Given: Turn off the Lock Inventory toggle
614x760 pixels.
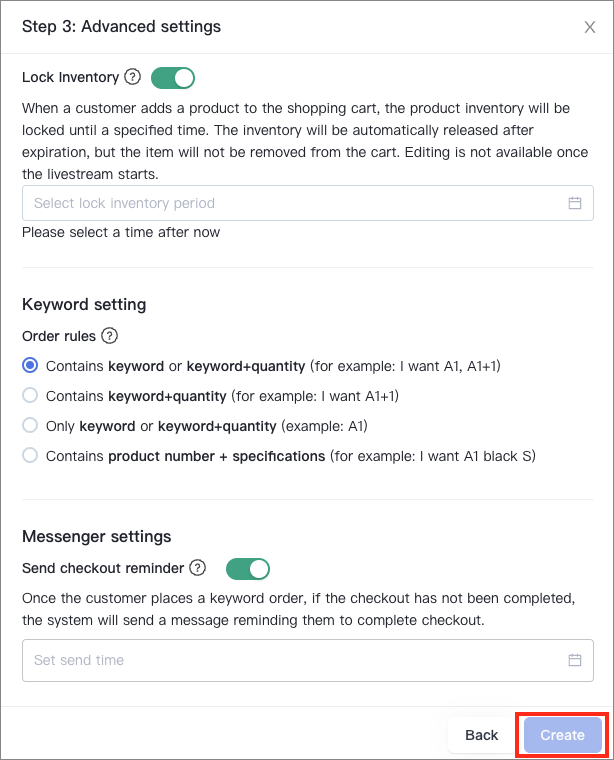Looking at the screenshot, I should [173, 78].
